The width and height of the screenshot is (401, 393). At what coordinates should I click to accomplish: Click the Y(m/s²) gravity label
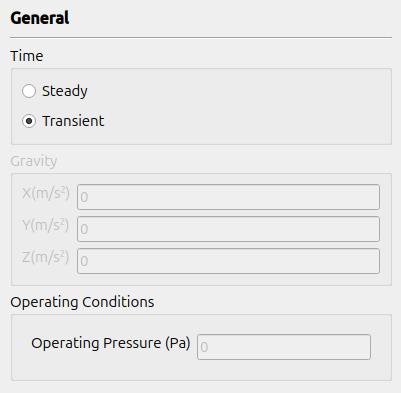click(x=46, y=225)
